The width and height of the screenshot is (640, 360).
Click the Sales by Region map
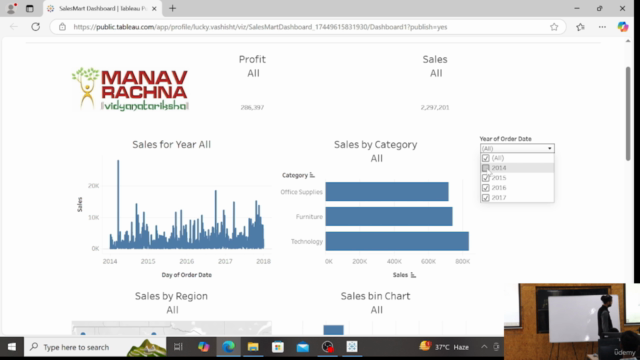[171, 328]
